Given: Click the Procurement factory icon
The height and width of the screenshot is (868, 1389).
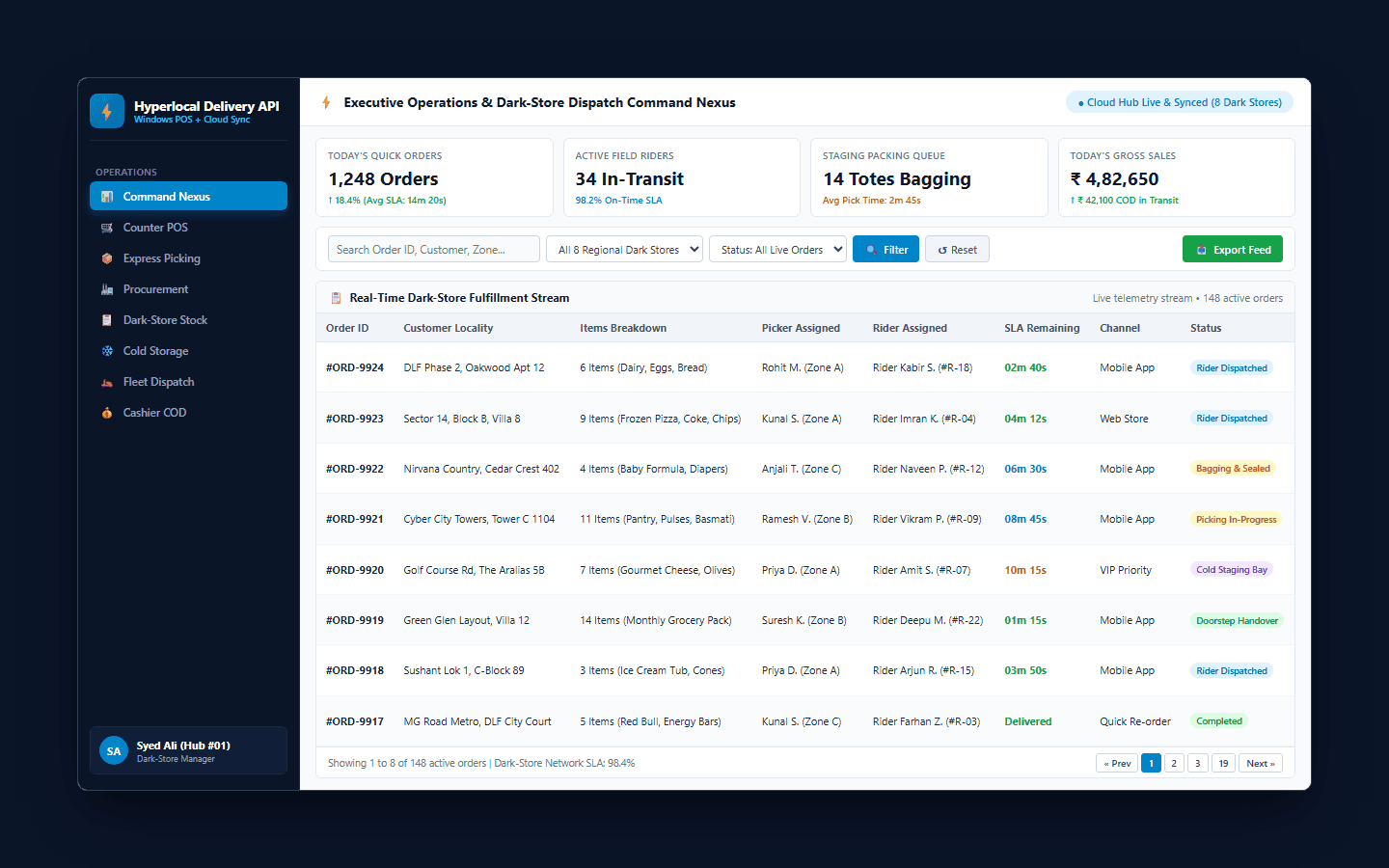Looking at the screenshot, I should (x=107, y=289).
